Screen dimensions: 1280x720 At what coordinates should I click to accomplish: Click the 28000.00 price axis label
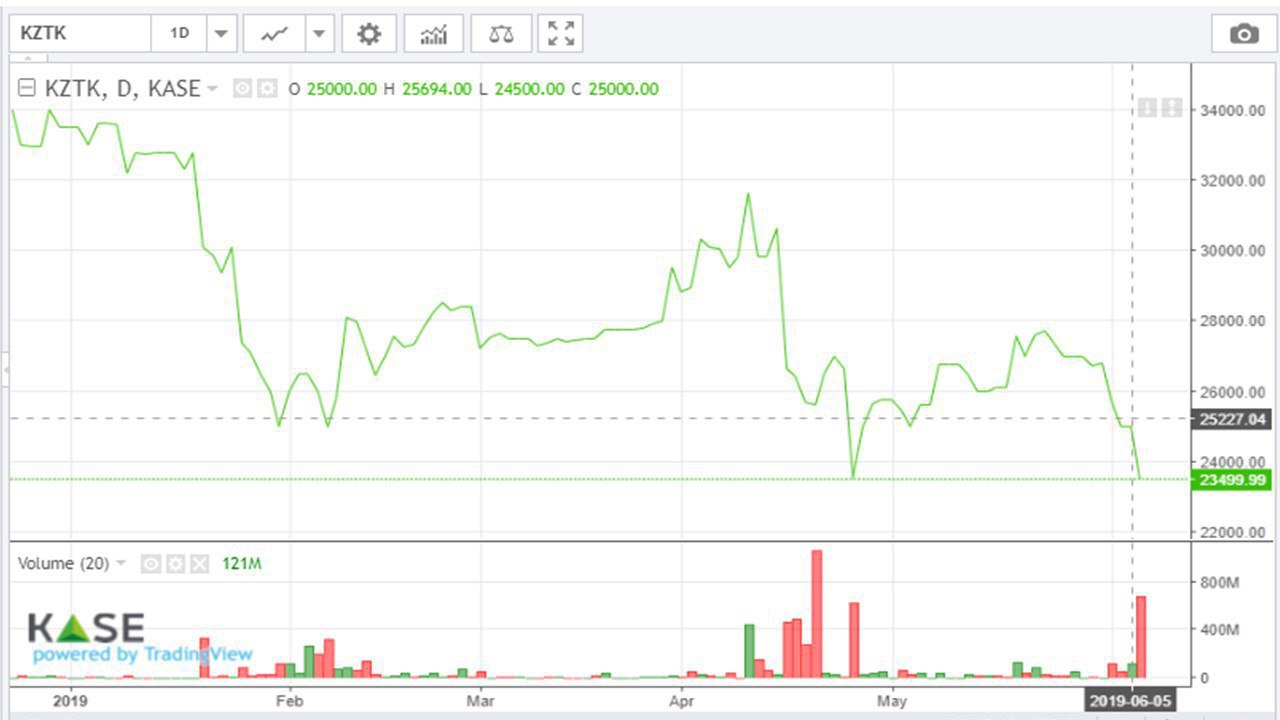point(1231,321)
